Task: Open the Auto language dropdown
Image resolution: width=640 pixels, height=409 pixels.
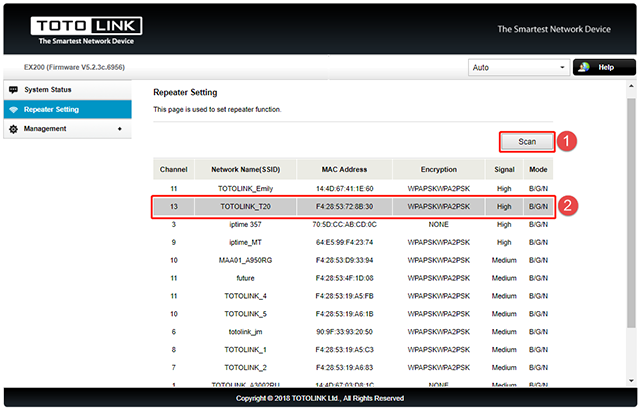Action: tap(519, 67)
